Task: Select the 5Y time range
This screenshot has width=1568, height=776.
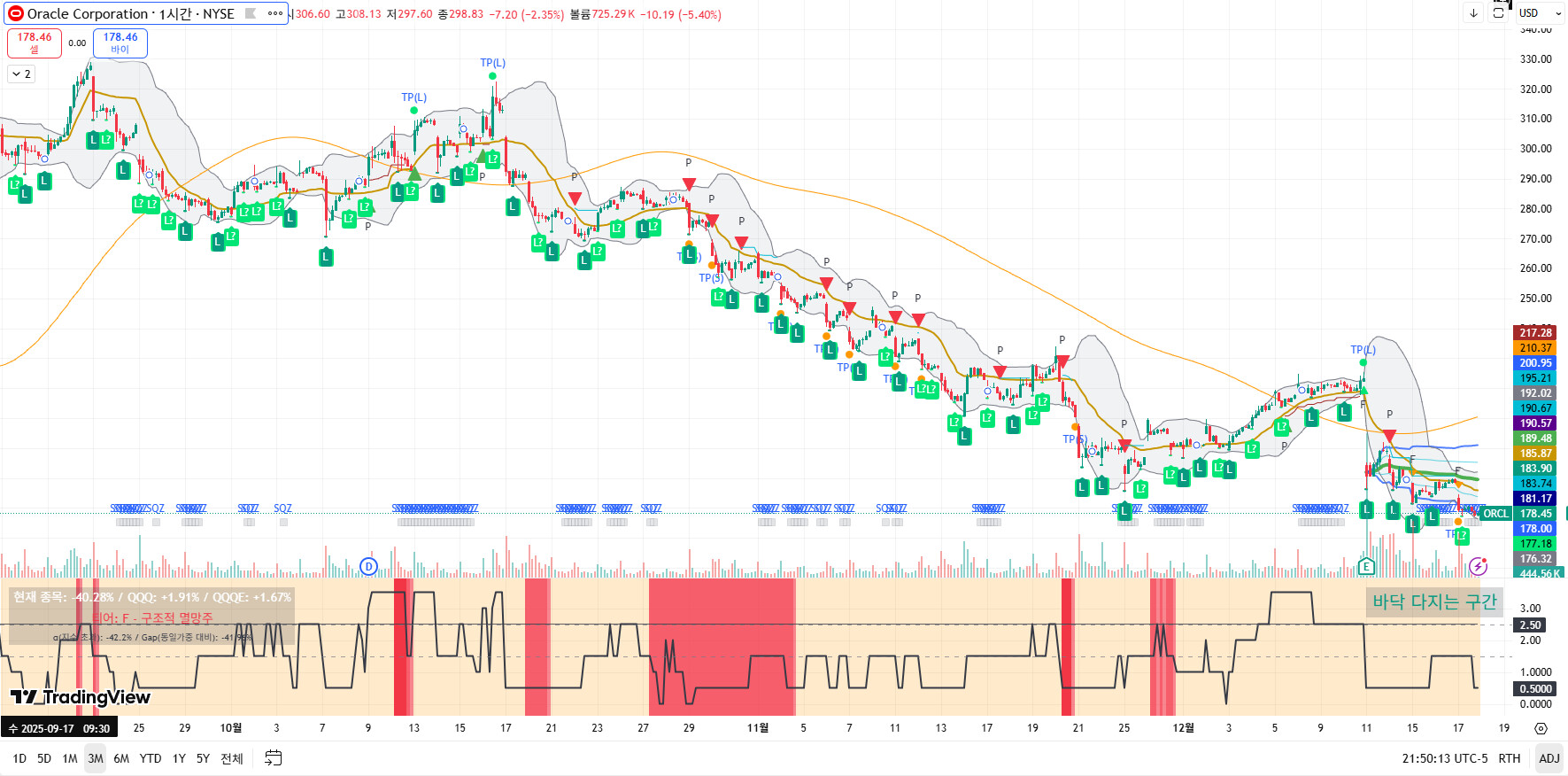Action: 203,758
